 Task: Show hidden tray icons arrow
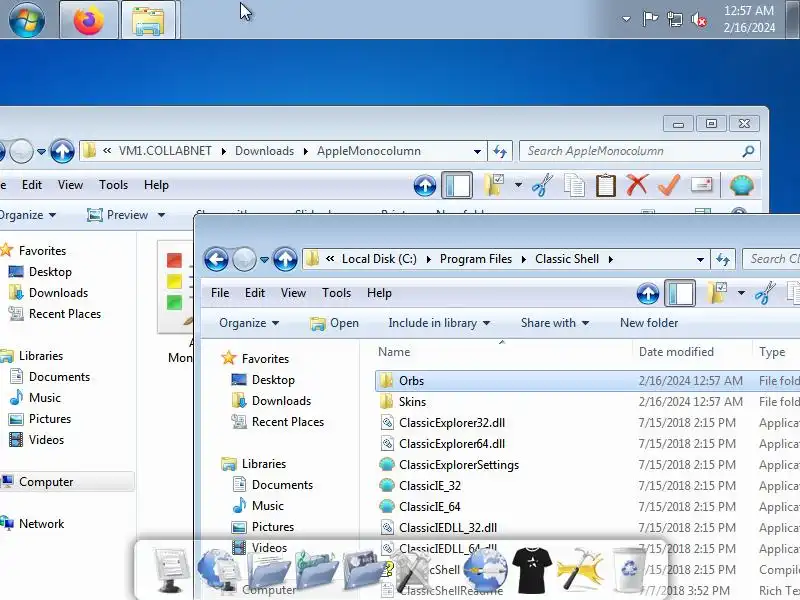pos(626,19)
